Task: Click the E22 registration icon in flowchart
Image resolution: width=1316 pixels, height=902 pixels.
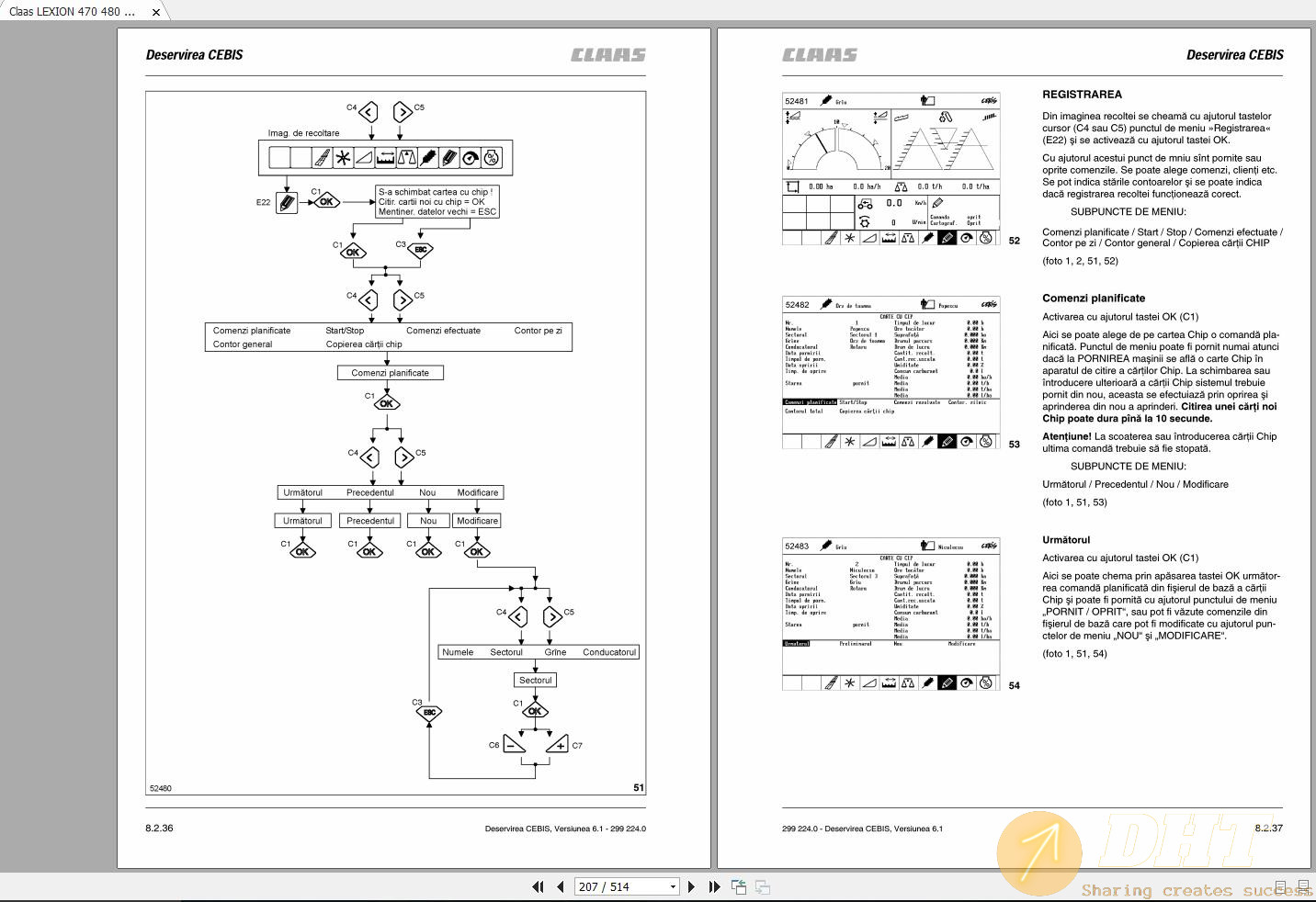Action: [x=287, y=203]
